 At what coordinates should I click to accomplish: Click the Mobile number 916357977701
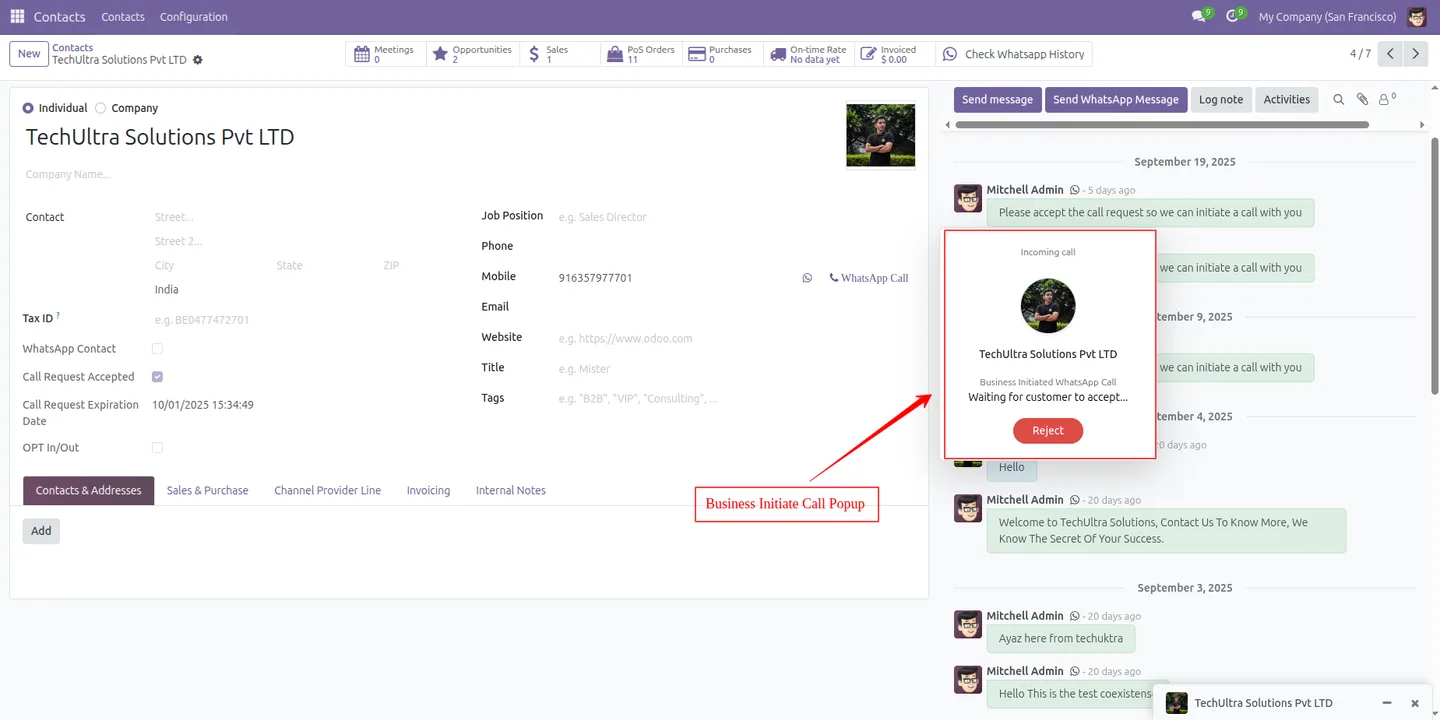pyautogui.click(x=595, y=278)
